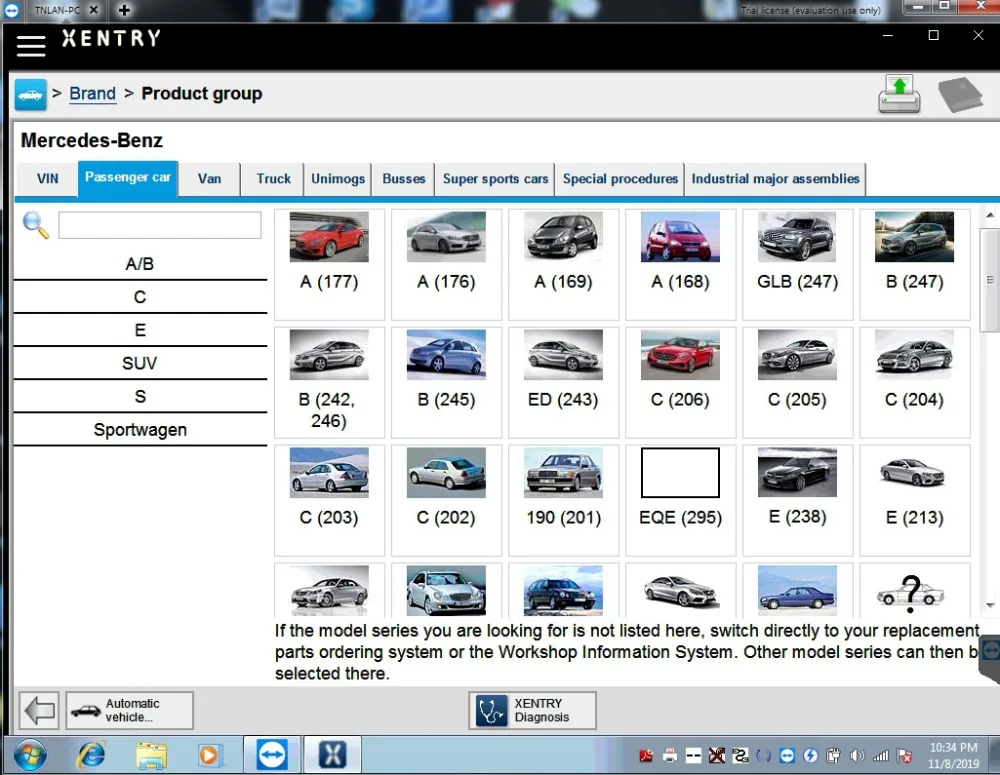Click the Automatic vehicle button
The image size is (1000, 775).
(x=129, y=710)
